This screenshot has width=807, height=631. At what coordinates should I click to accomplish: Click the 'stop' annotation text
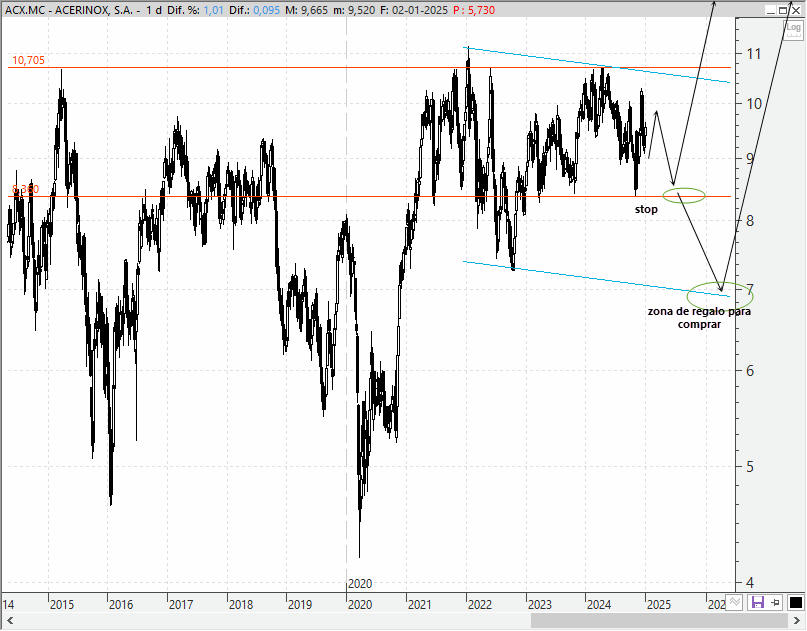point(646,209)
